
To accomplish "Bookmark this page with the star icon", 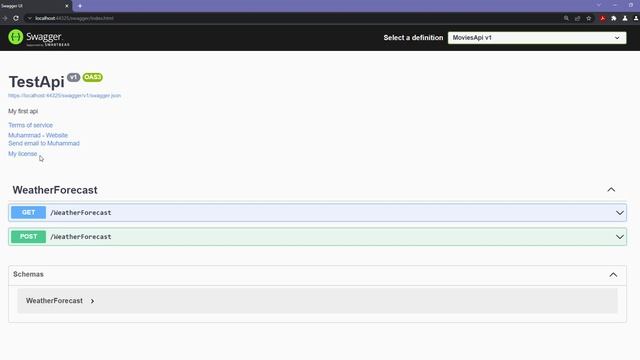I will coord(589,18).
